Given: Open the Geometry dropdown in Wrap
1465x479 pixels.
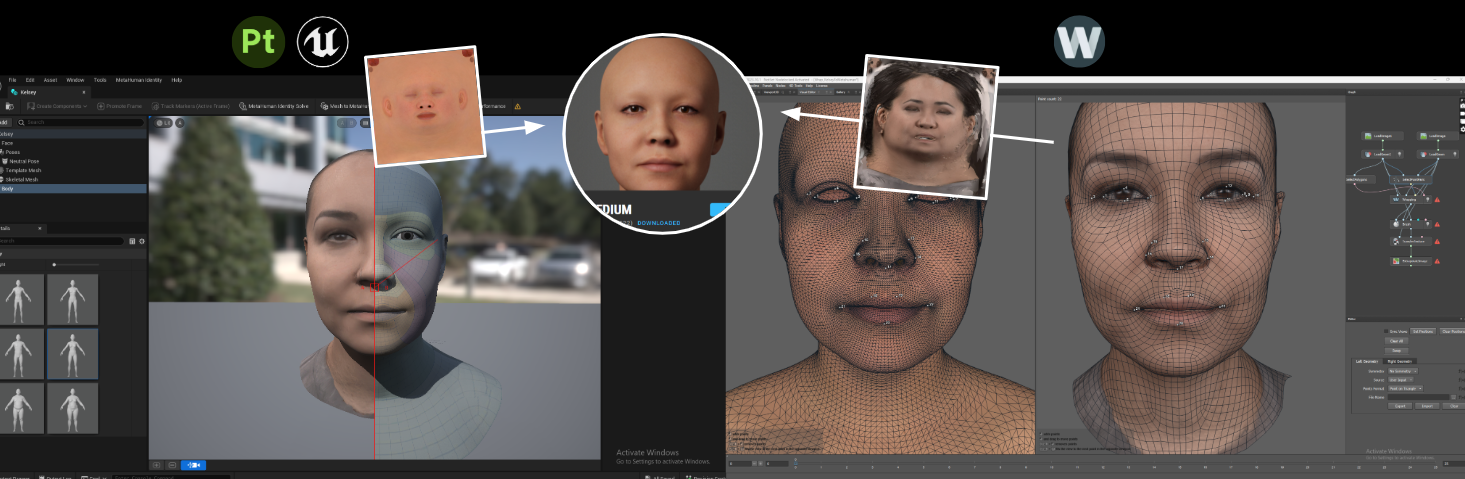Looking at the screenshot, I should pyautogui.click(x=1403, y=371).
